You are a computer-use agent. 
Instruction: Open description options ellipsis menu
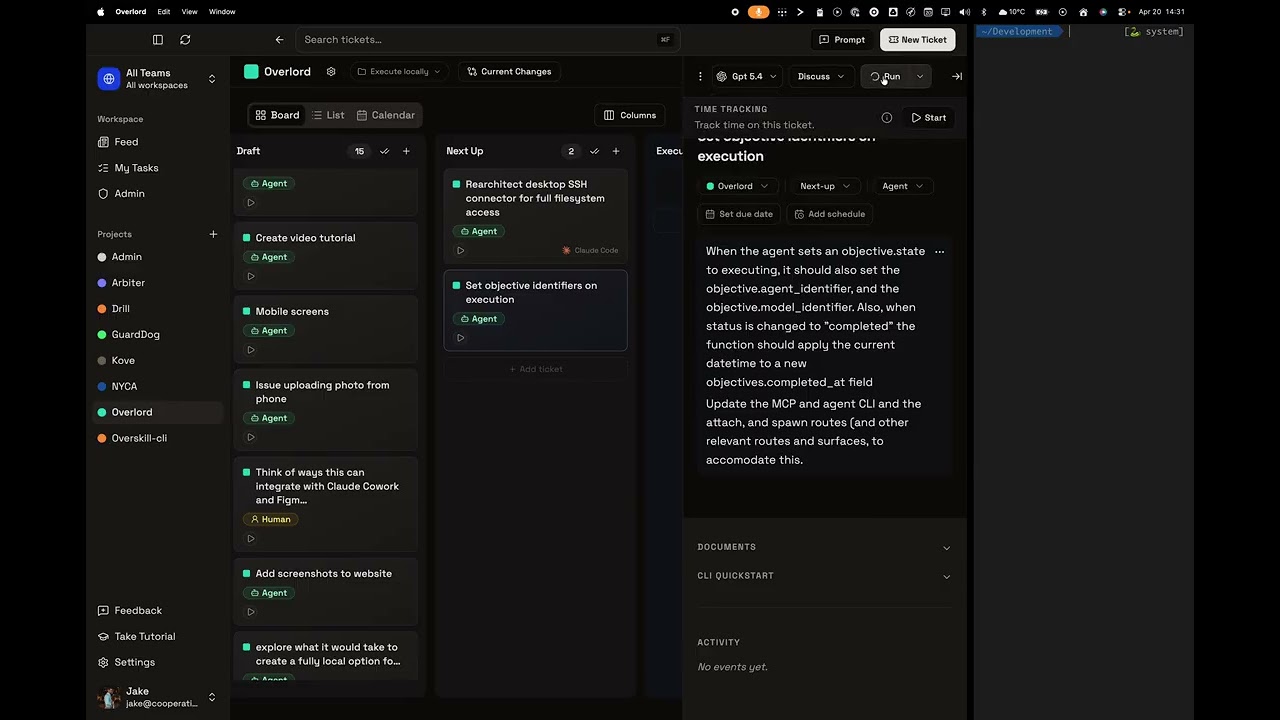[939, 252]
